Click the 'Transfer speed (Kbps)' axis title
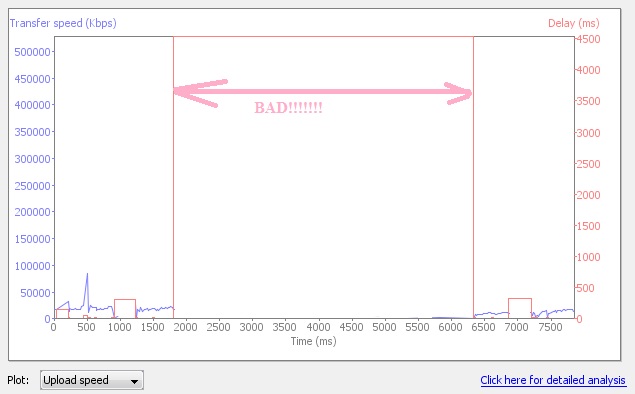The width and height of the screenshot is (635, 394). pos(63,23)
